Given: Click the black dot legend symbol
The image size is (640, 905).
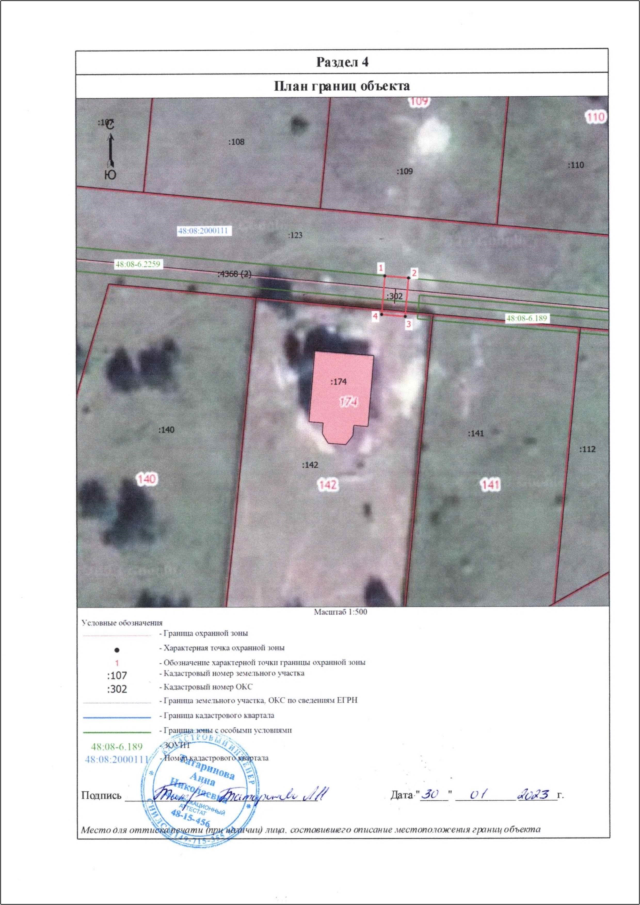Looking at the screenshot, I should 117,649.
